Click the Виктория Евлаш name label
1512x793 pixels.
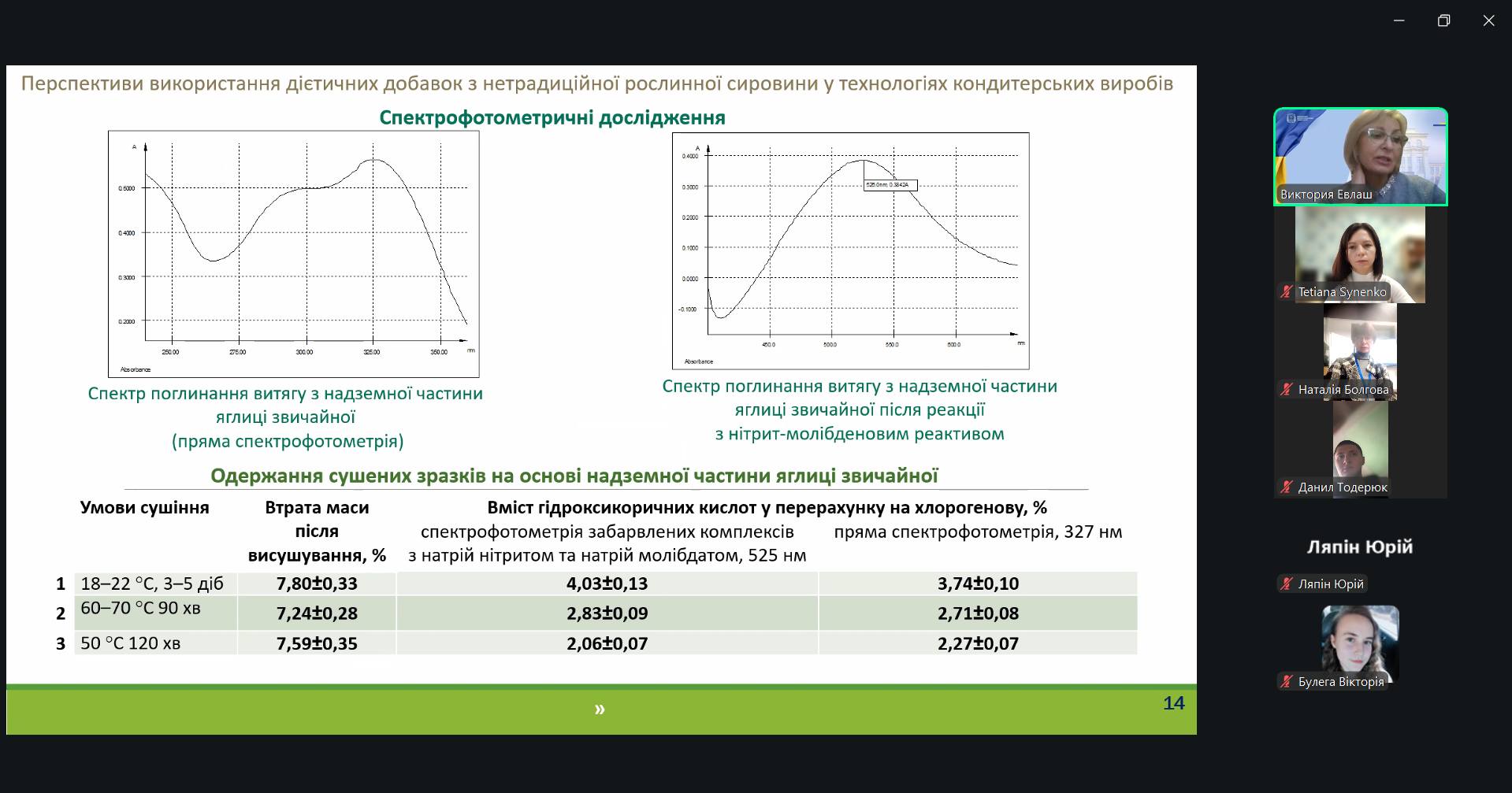[1326, 195]
